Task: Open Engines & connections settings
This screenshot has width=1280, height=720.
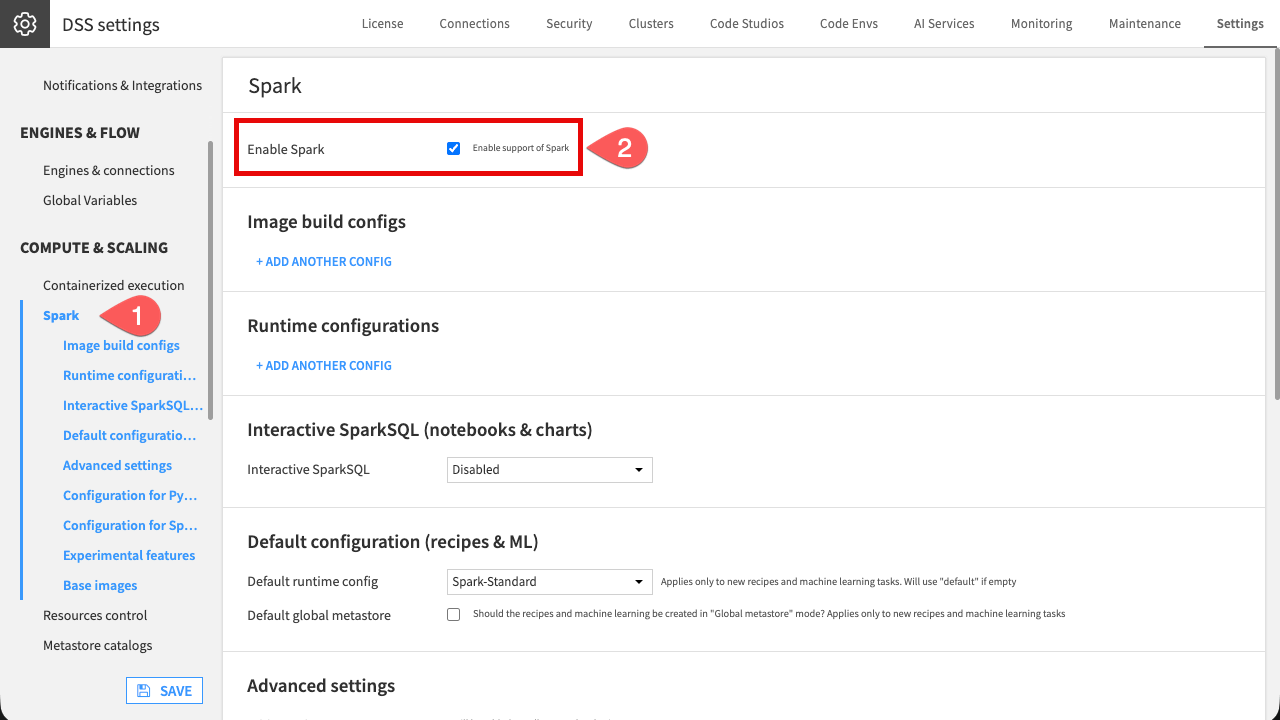Action: 109,170
